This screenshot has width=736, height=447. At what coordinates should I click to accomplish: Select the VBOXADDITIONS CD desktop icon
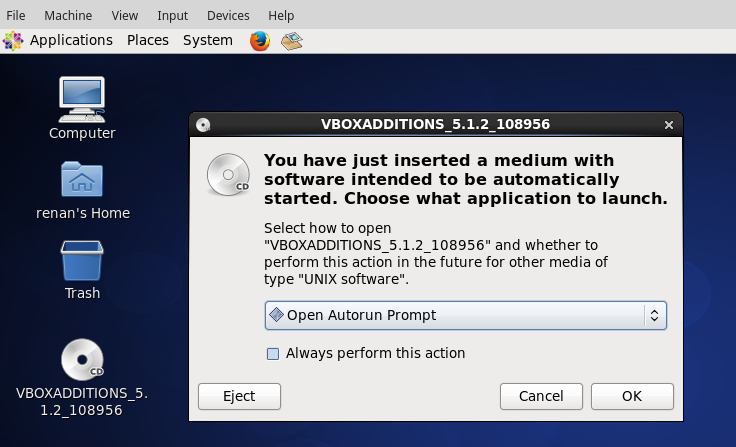click(82, 360)
